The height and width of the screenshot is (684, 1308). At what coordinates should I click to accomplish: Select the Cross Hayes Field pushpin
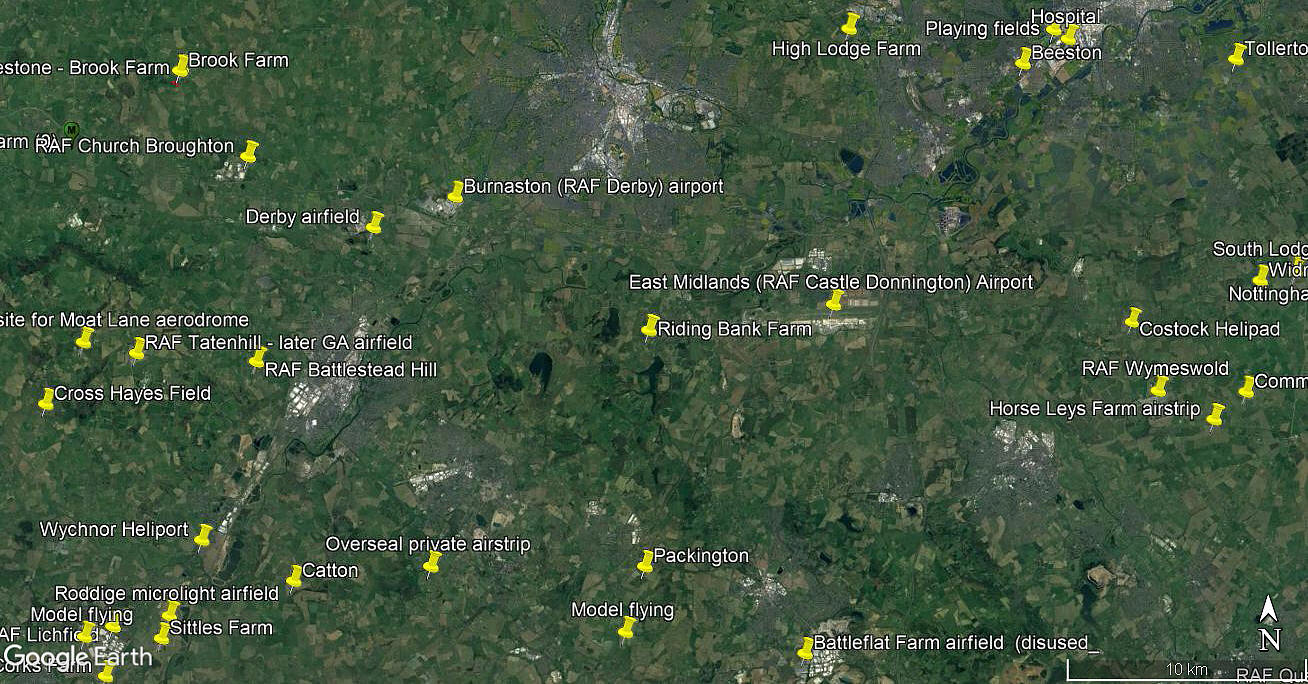coord(46,400)
